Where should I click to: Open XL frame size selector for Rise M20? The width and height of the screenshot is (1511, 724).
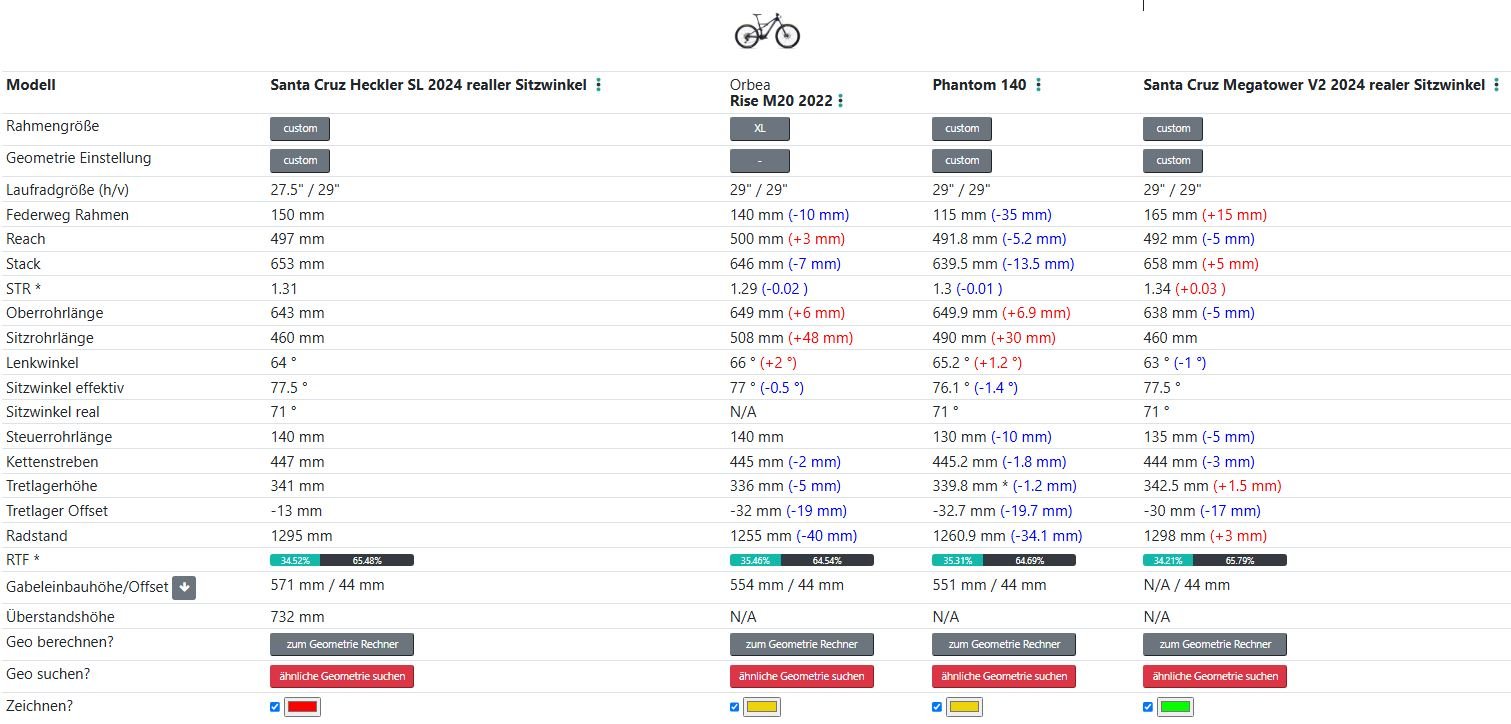point(759,128)
